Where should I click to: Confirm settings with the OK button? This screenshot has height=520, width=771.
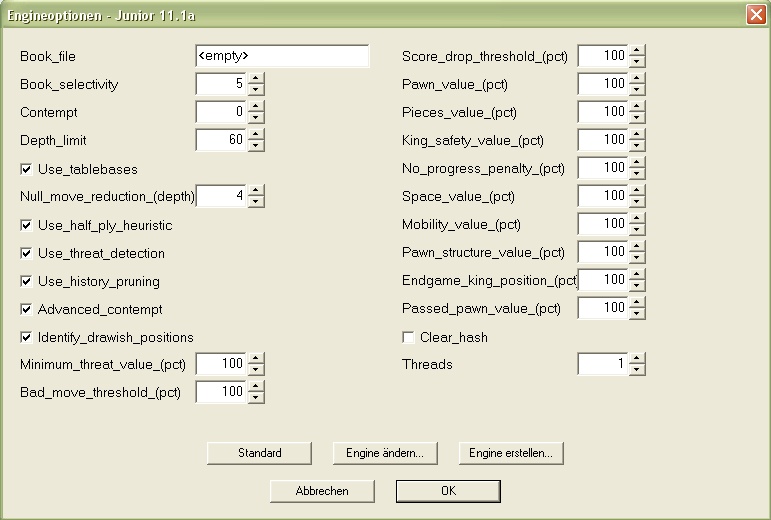tap(448, 491)
